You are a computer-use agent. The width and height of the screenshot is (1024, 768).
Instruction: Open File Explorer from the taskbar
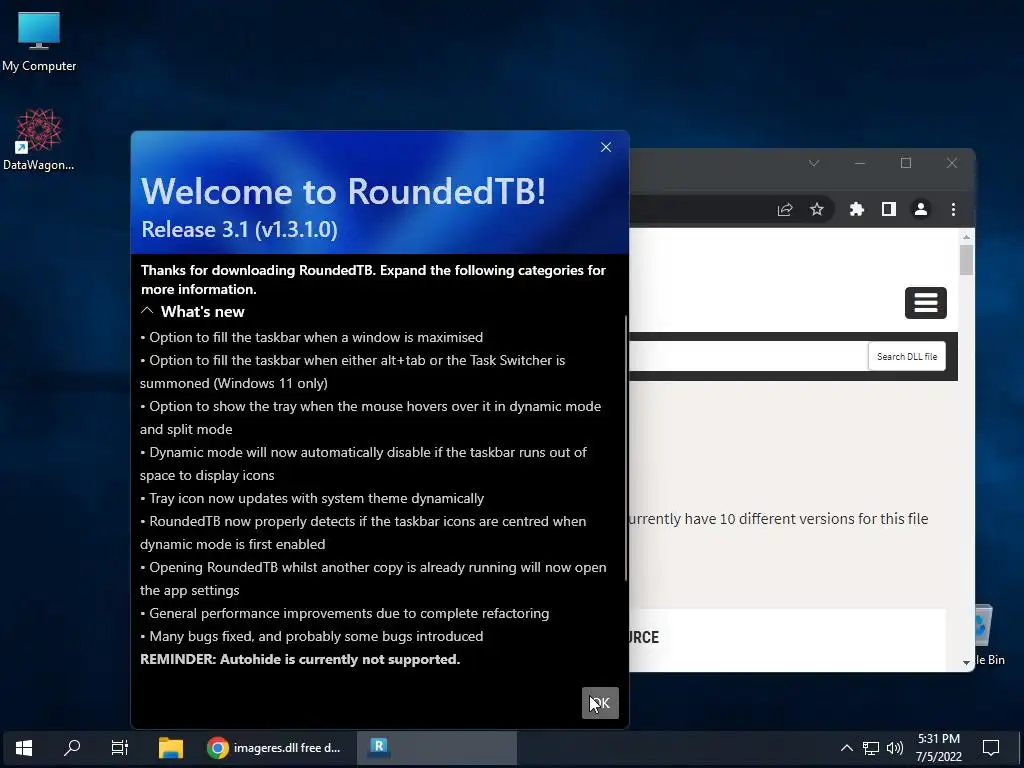tap(170, 748)
